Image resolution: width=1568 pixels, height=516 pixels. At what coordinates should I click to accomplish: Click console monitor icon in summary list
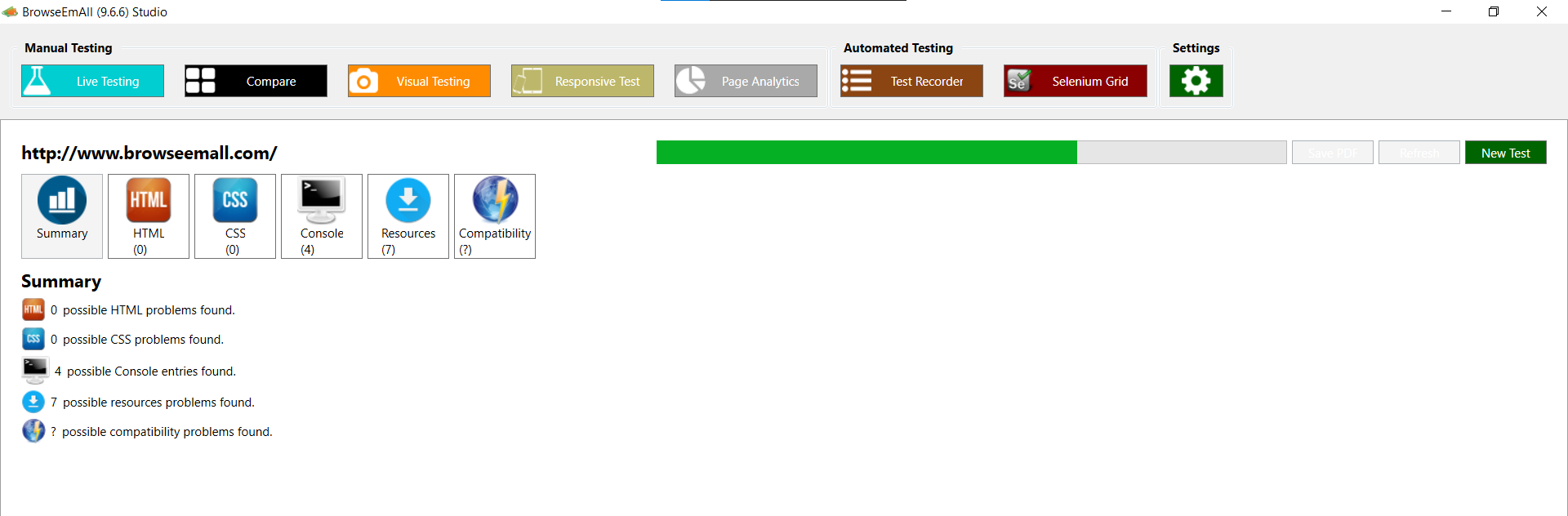pyautogui.click(x=35, y=371)
